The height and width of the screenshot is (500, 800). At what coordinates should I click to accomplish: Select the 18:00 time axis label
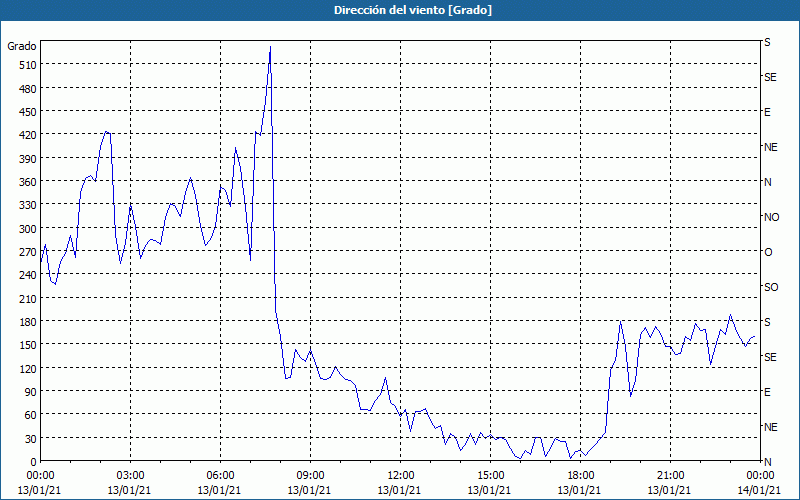click(x=580, y=476)
